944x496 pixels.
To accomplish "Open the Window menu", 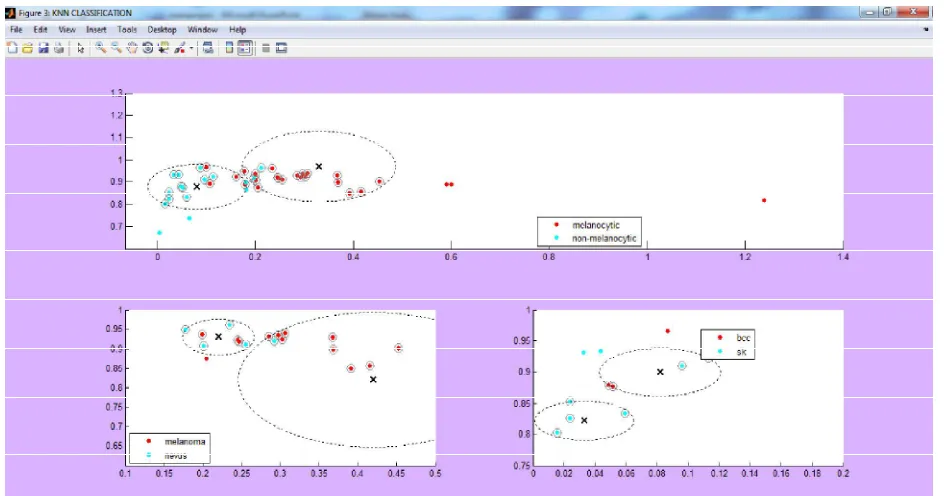I will [202, 29].
